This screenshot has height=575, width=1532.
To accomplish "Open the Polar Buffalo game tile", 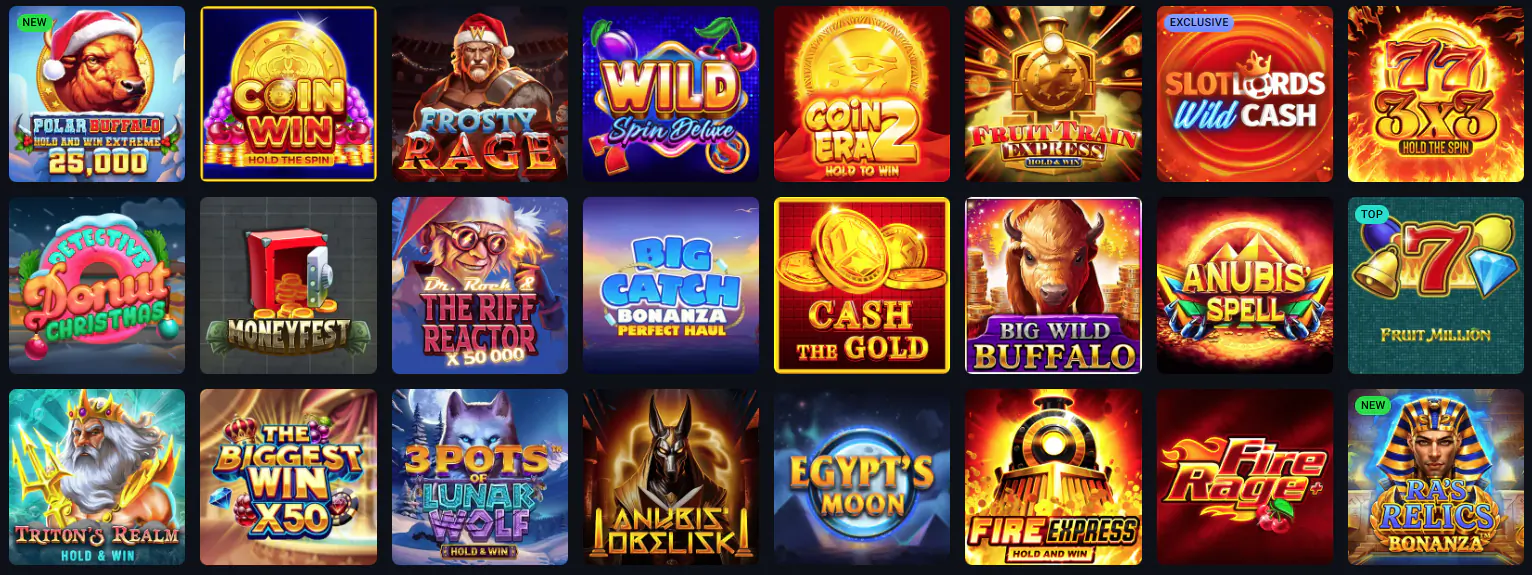I will pos(97,94).
